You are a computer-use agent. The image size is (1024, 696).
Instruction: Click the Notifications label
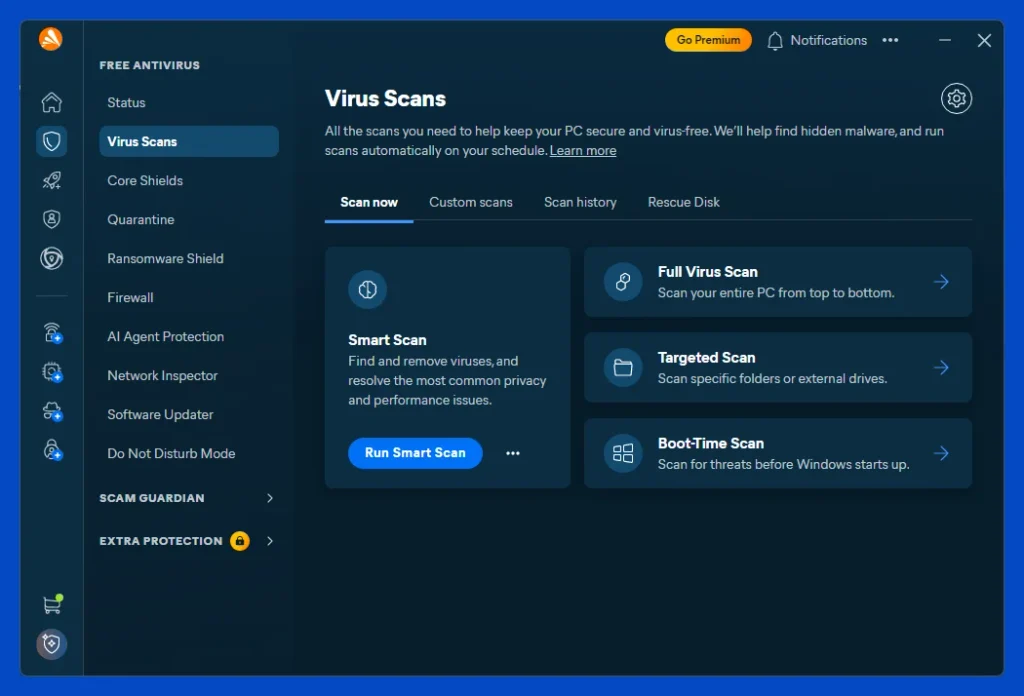pos(829,40)
